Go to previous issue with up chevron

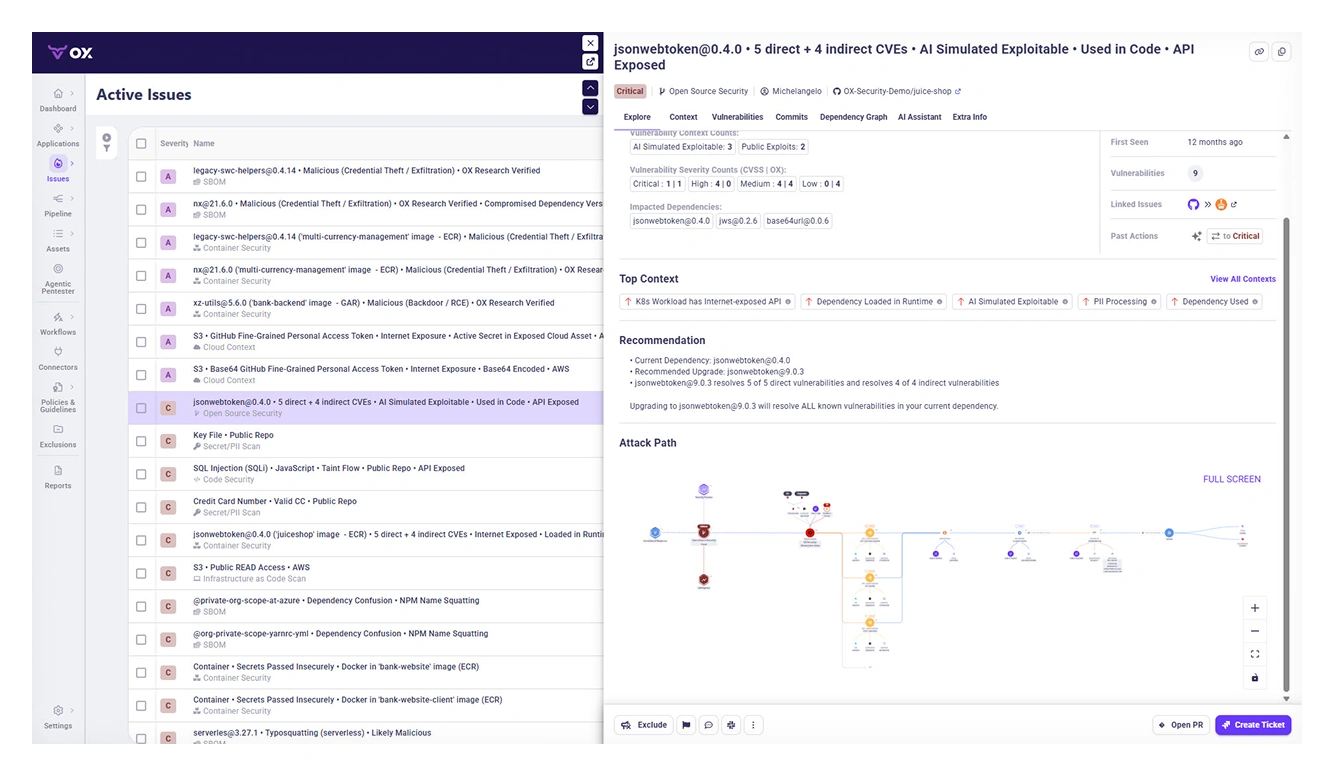click(x=590, y=89)
